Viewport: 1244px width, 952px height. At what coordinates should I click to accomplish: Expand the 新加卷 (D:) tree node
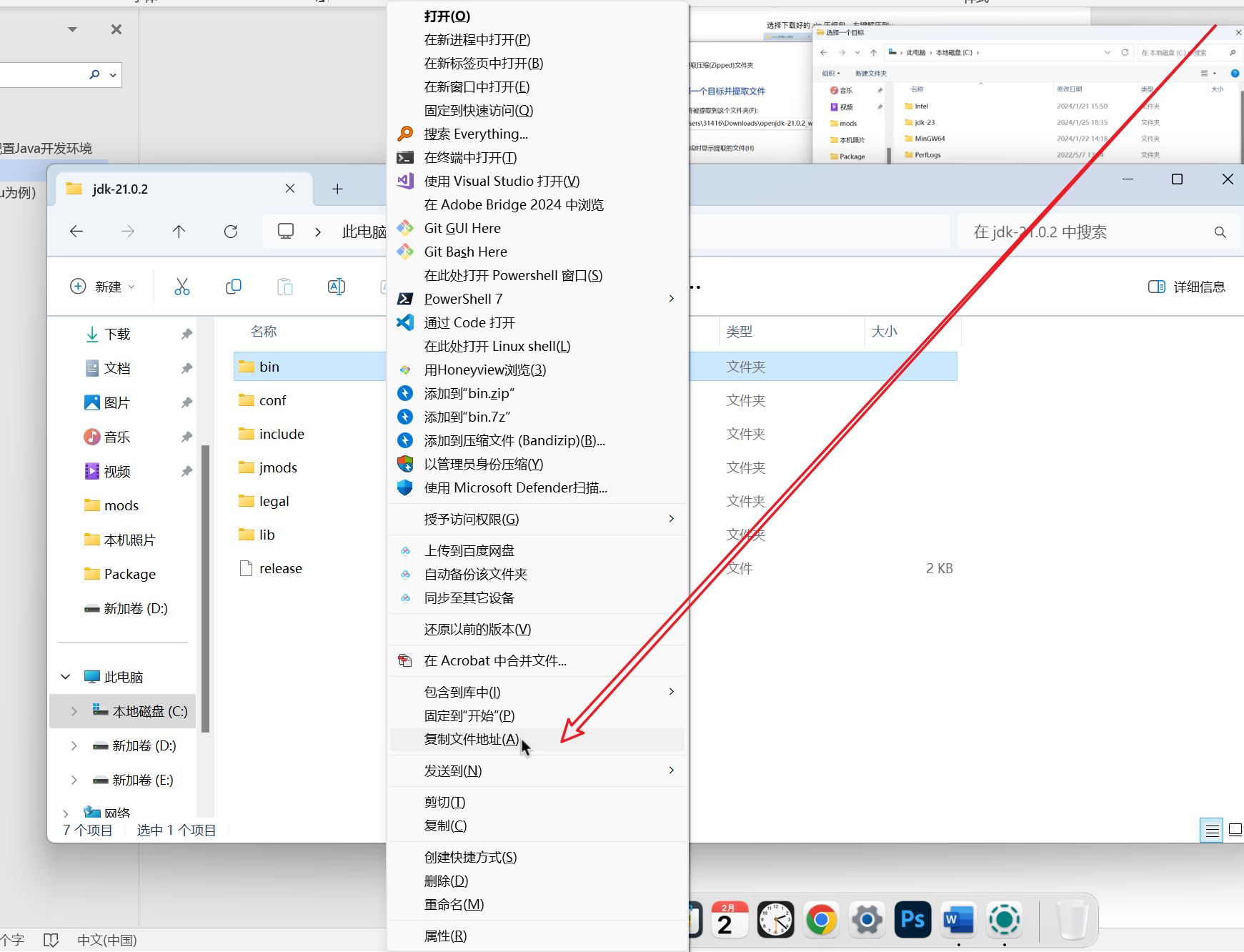pos(74,745)
